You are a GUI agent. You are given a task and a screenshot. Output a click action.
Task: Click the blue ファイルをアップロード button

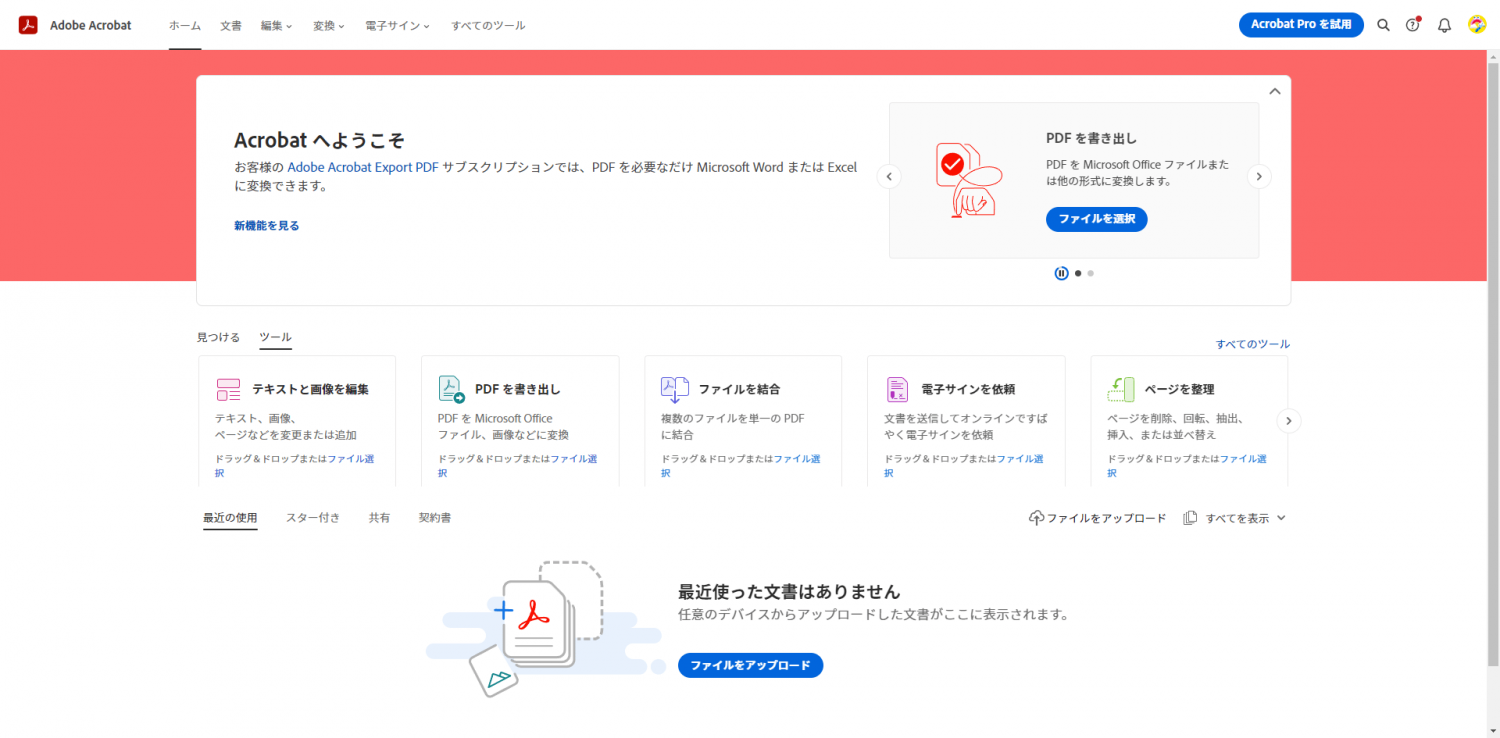click(x=750, y=665)
